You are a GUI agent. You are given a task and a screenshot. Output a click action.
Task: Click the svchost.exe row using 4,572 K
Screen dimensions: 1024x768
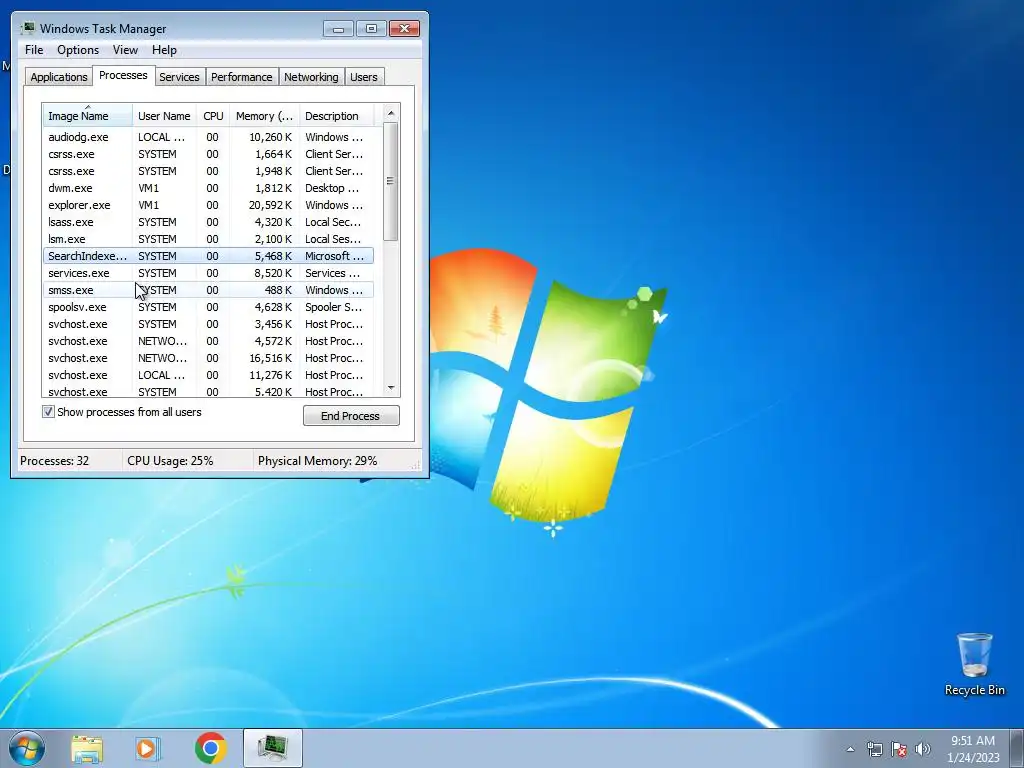208,341
